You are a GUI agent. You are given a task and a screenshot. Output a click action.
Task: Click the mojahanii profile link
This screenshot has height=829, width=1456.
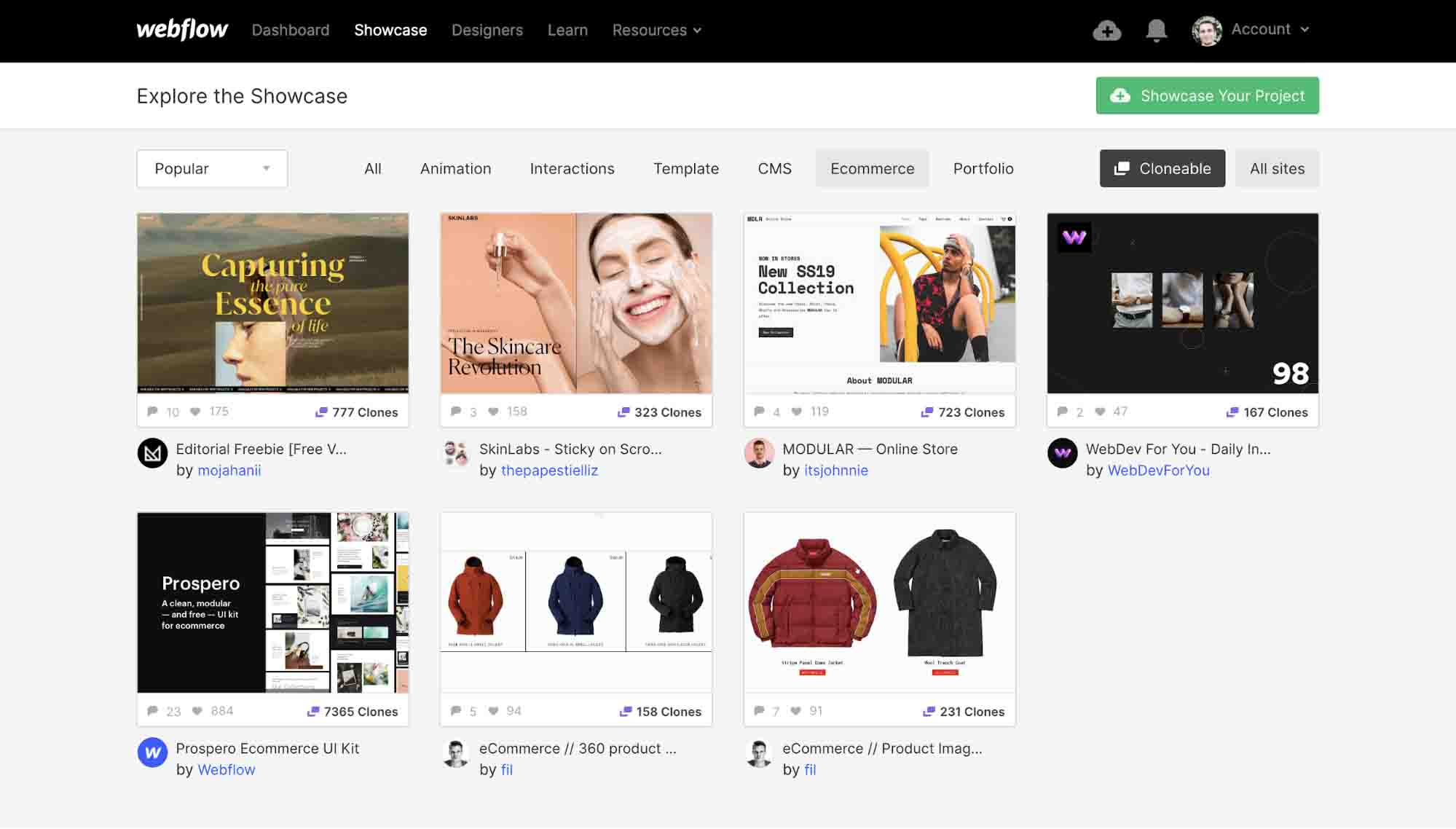[229, 470]
